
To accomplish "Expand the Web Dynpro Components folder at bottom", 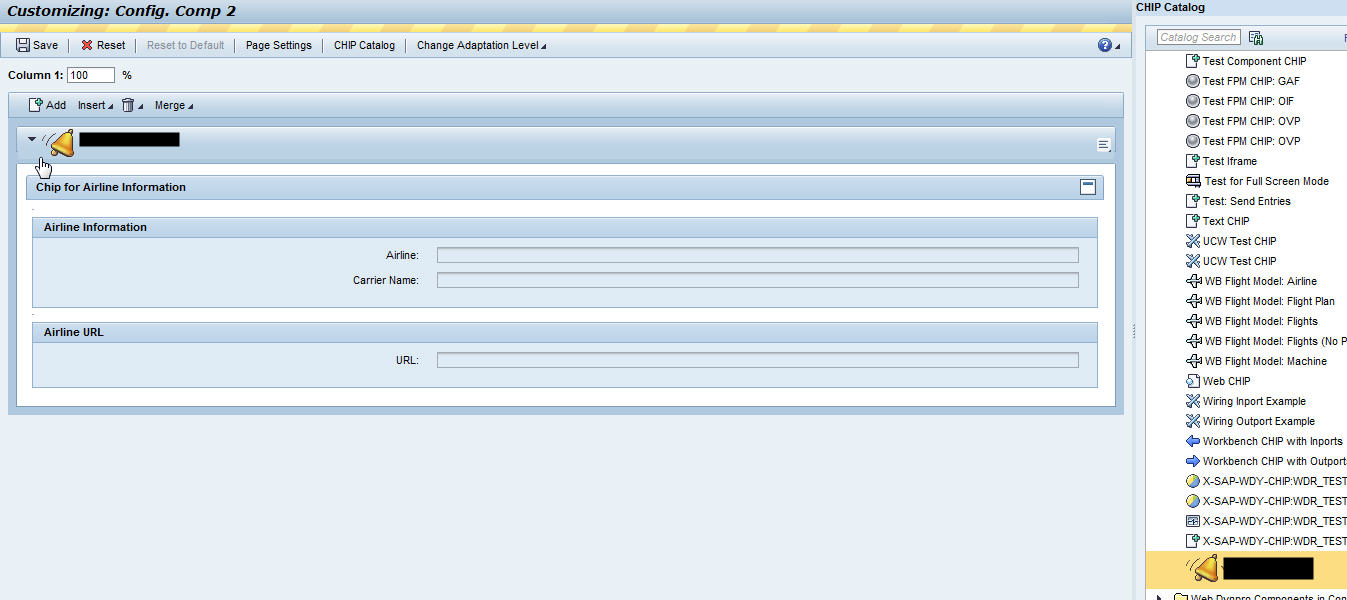I will coord(1158,595).
